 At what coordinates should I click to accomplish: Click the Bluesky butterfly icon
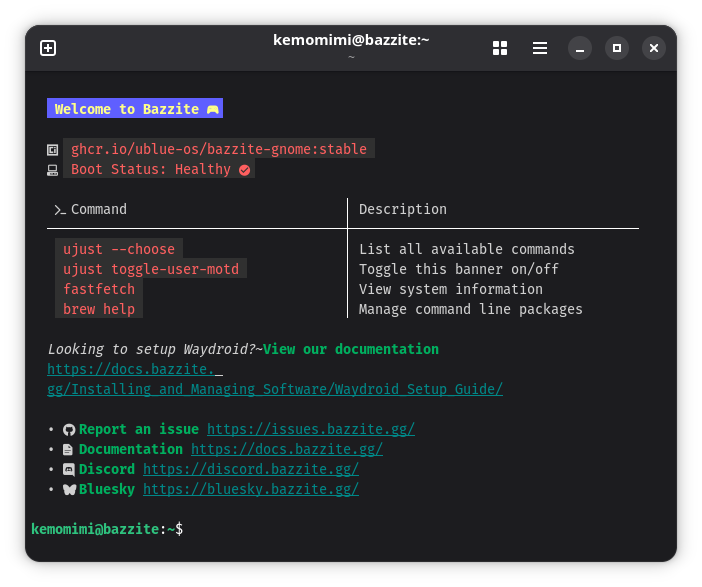pyautogui.click(x=69, y=489)
